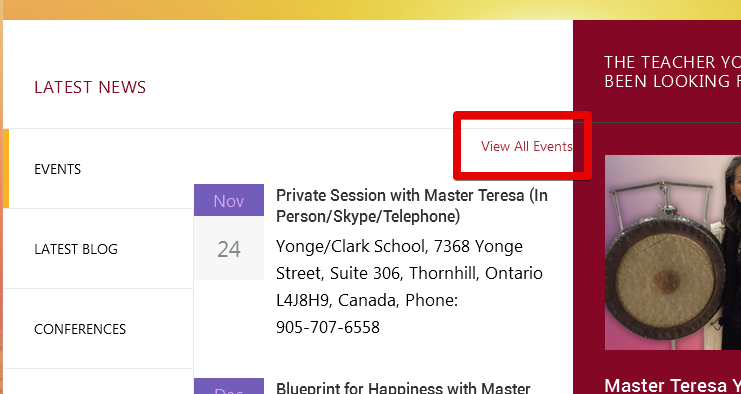Click the View All Events link

[526, 146]
